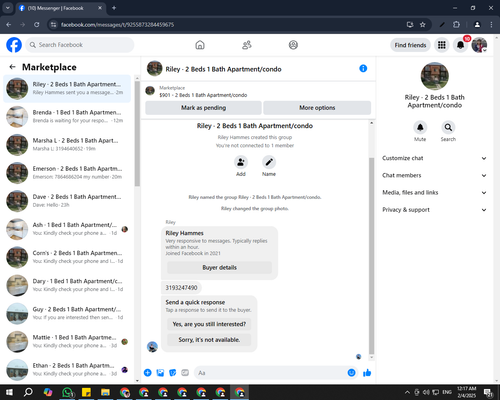Open Ethan 2 Beds conversation
The height and width of the screenshot is (400, 500).
click(x=67, y=369)
